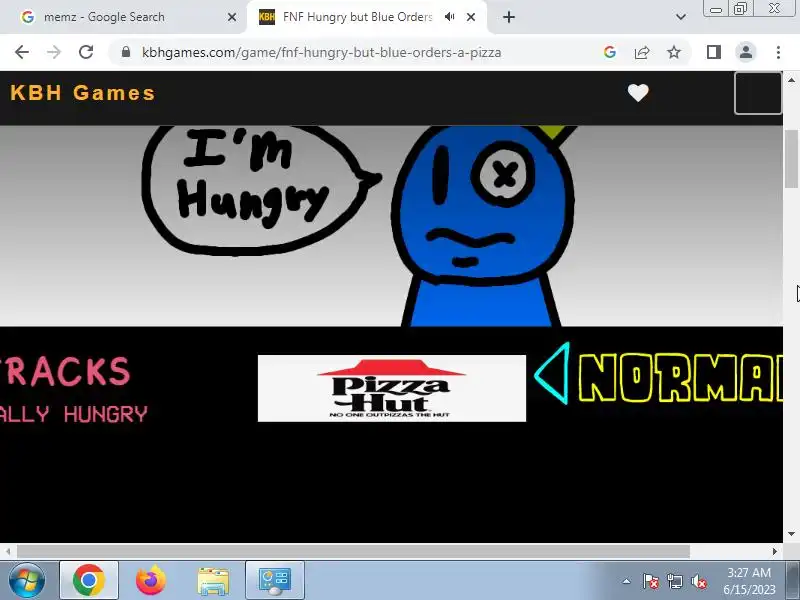Click the horizontal scroll right arrow
Screen dimensions: 800x600
click(x=774, y=552)
